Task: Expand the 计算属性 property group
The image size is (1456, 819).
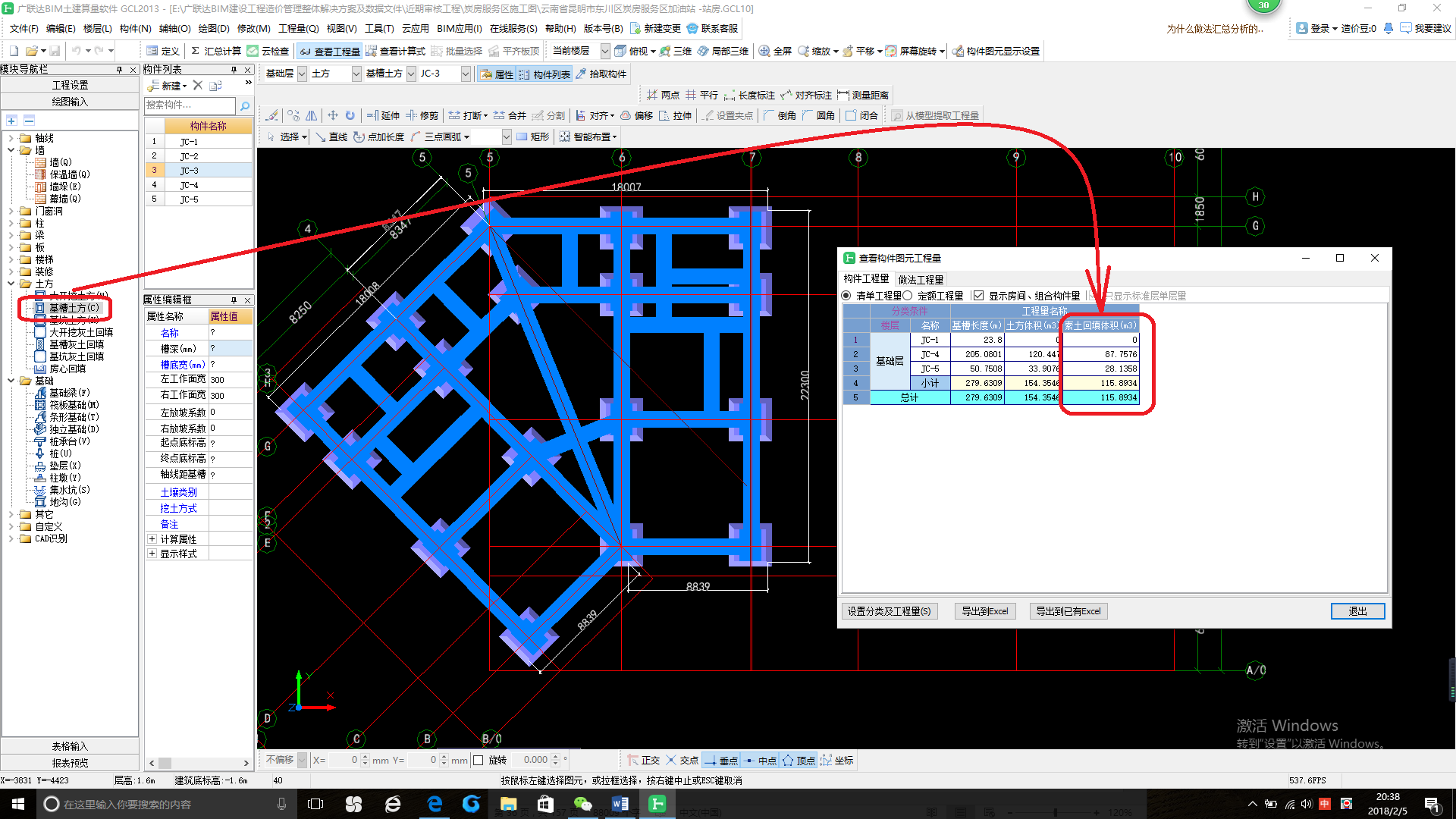Action: pos(152,539)
